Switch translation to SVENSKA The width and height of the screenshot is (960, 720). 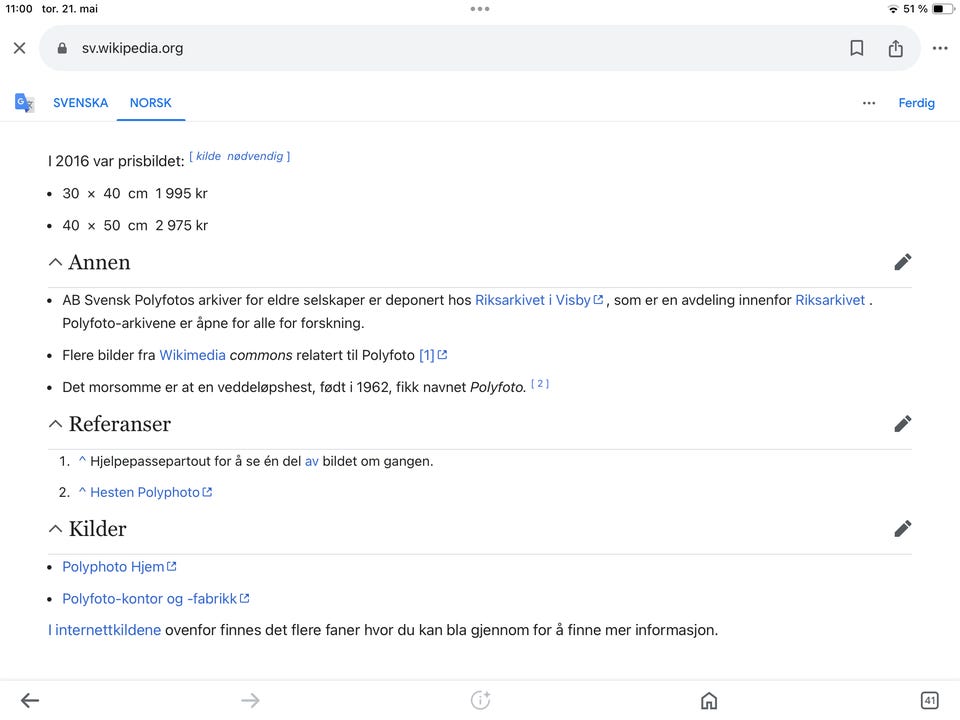80,102
